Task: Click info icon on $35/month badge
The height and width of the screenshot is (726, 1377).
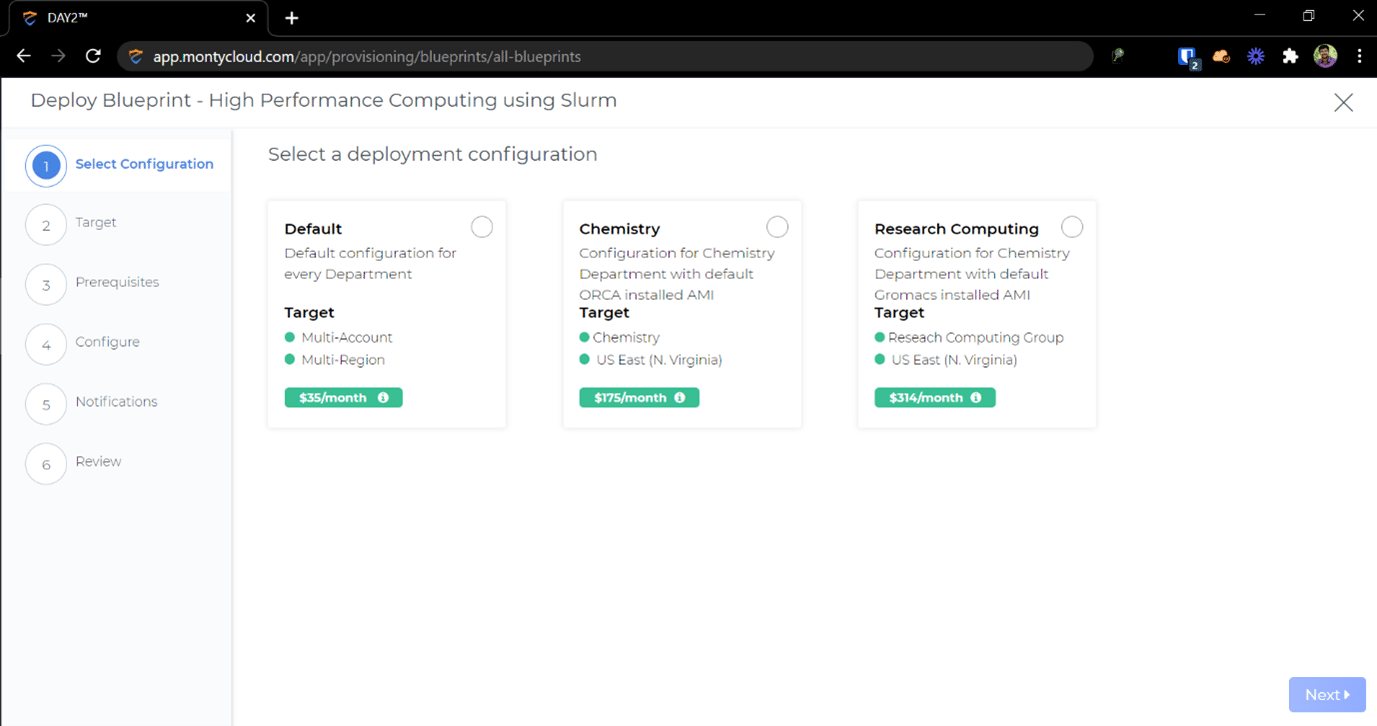Action: [383, 398]
